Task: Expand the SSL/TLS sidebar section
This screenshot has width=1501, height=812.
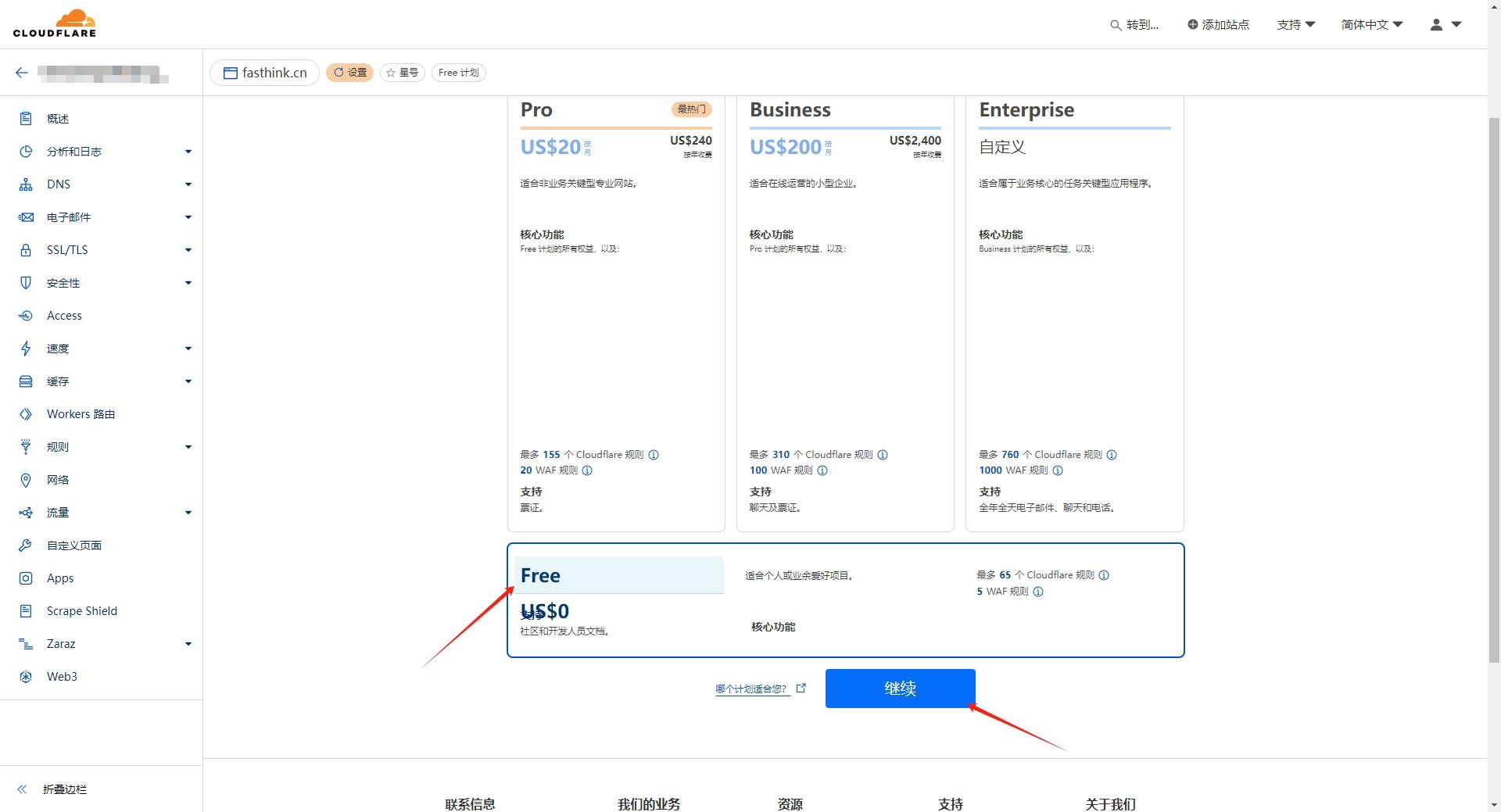Action: point(188,250)
